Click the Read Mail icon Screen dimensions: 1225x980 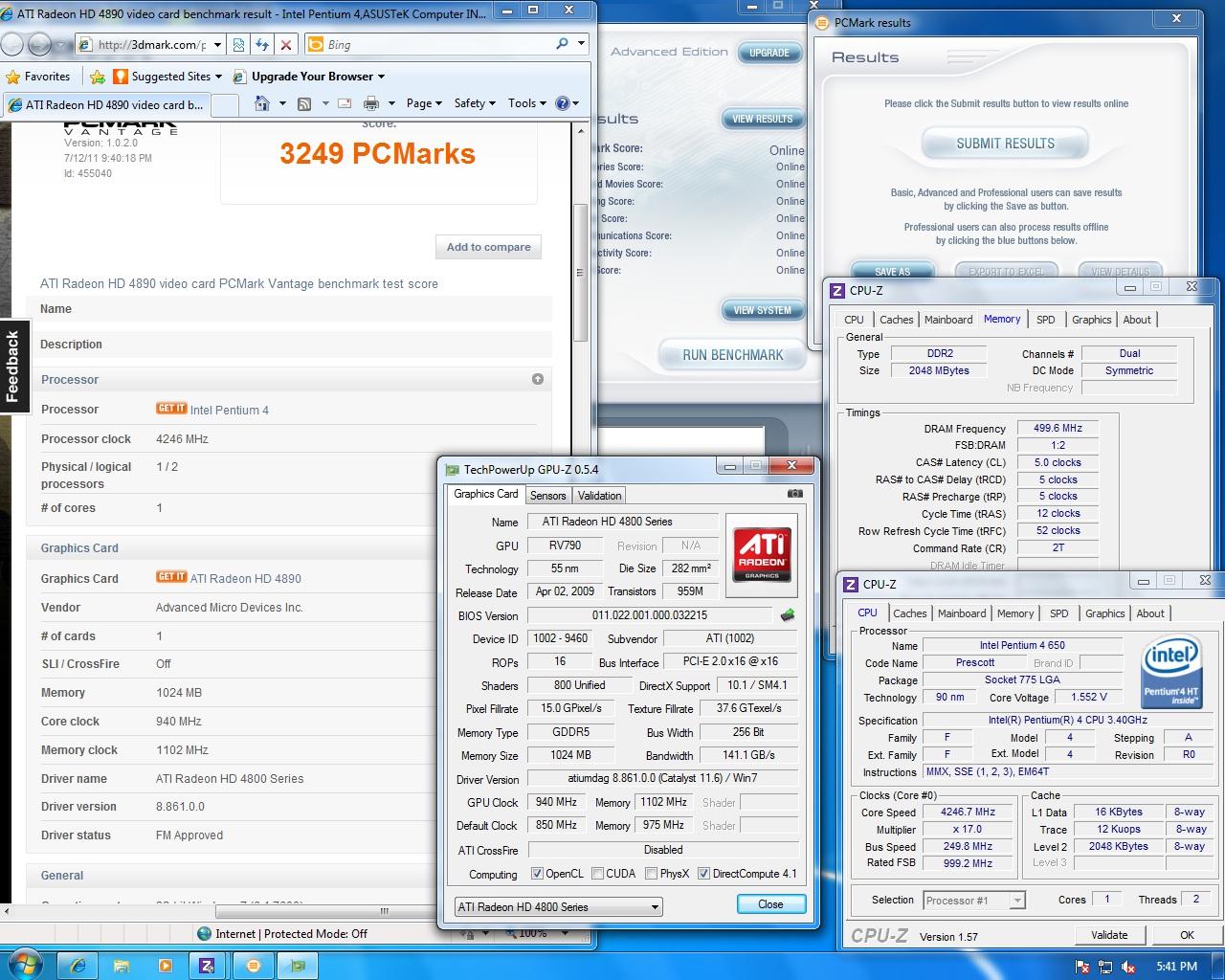pos(344,103)
